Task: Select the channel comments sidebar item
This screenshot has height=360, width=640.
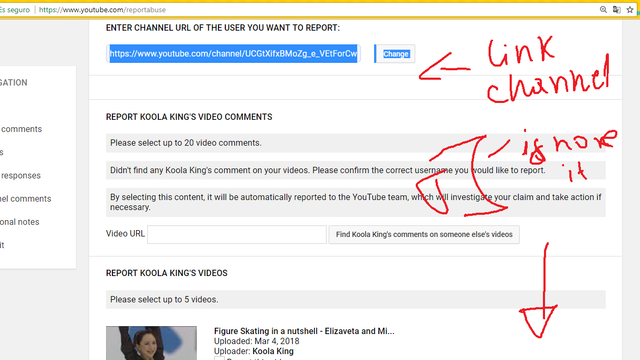Action: (x=25, y=199)
